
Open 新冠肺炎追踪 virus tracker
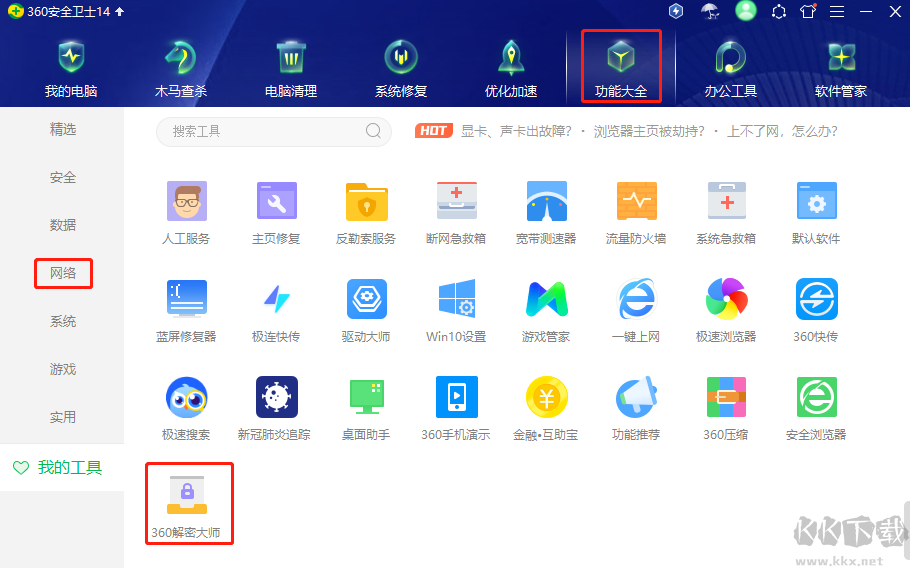276,408
